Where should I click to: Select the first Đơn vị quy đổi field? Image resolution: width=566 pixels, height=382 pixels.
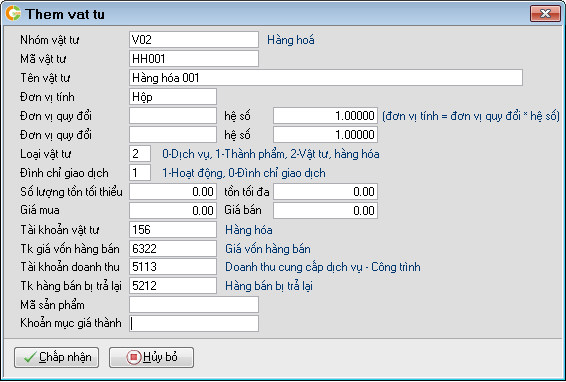click(173, 116)
